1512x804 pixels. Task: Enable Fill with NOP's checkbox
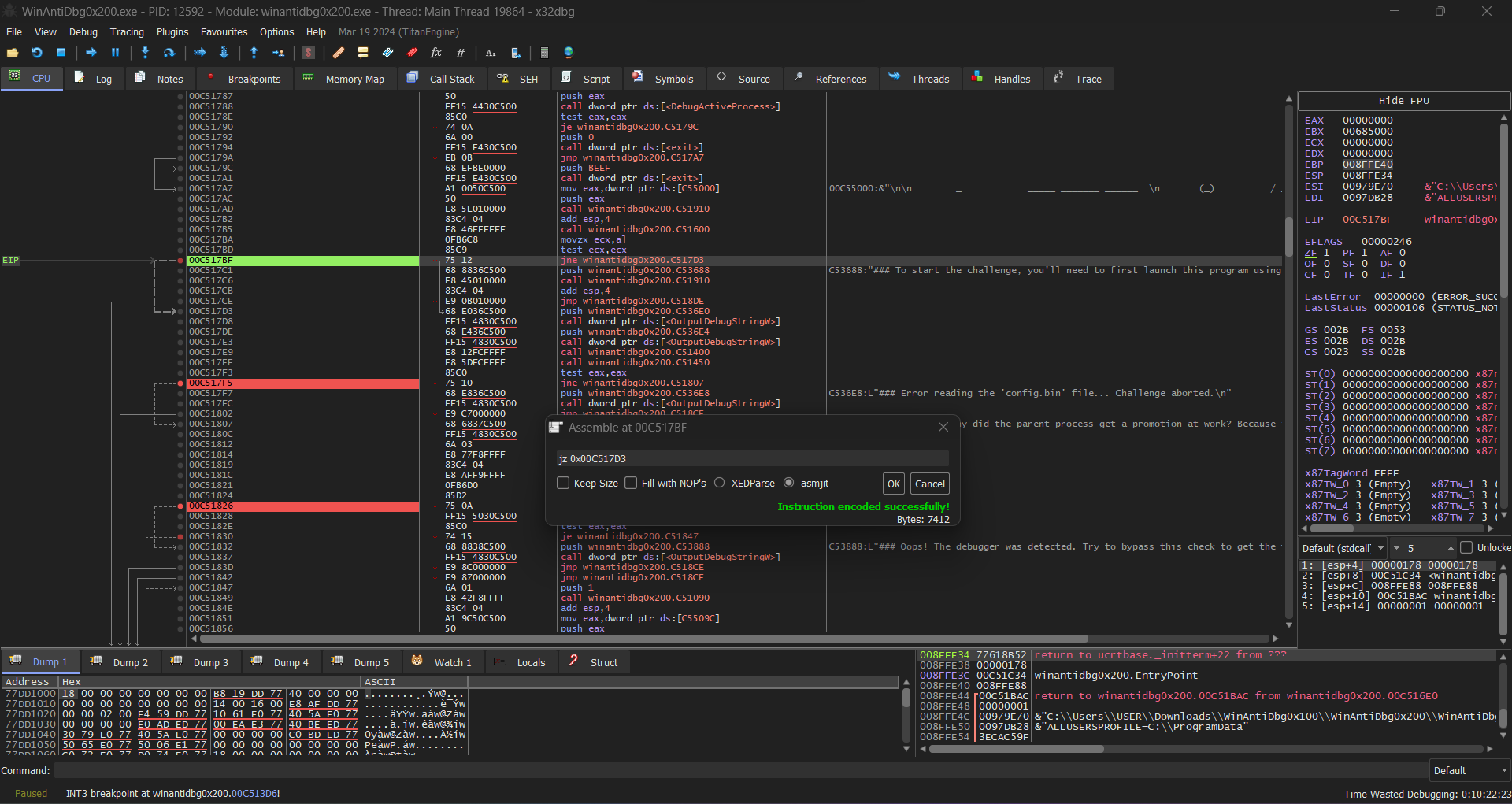631,483
